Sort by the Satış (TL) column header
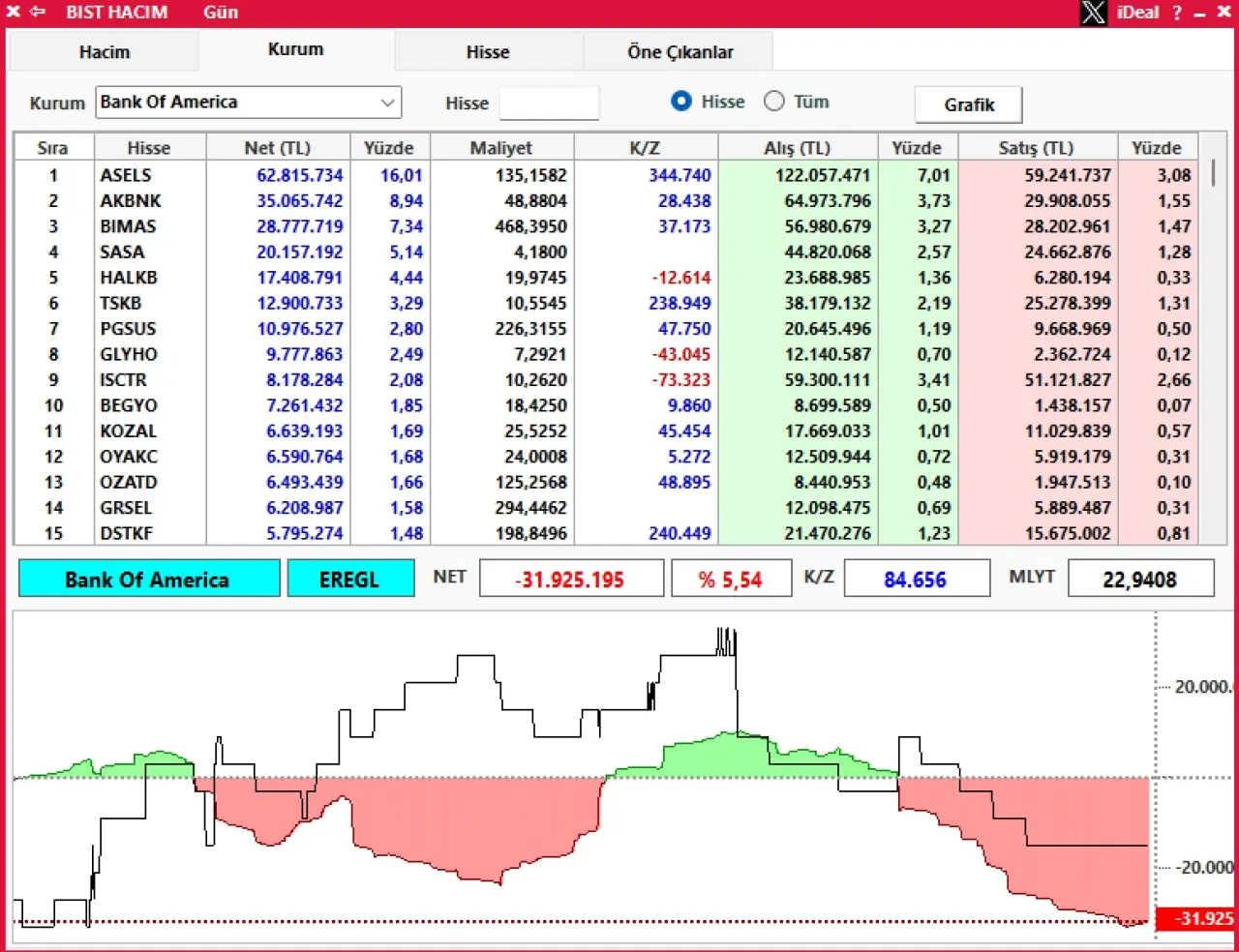1239x952 pixels. (x=1037, y=148)
